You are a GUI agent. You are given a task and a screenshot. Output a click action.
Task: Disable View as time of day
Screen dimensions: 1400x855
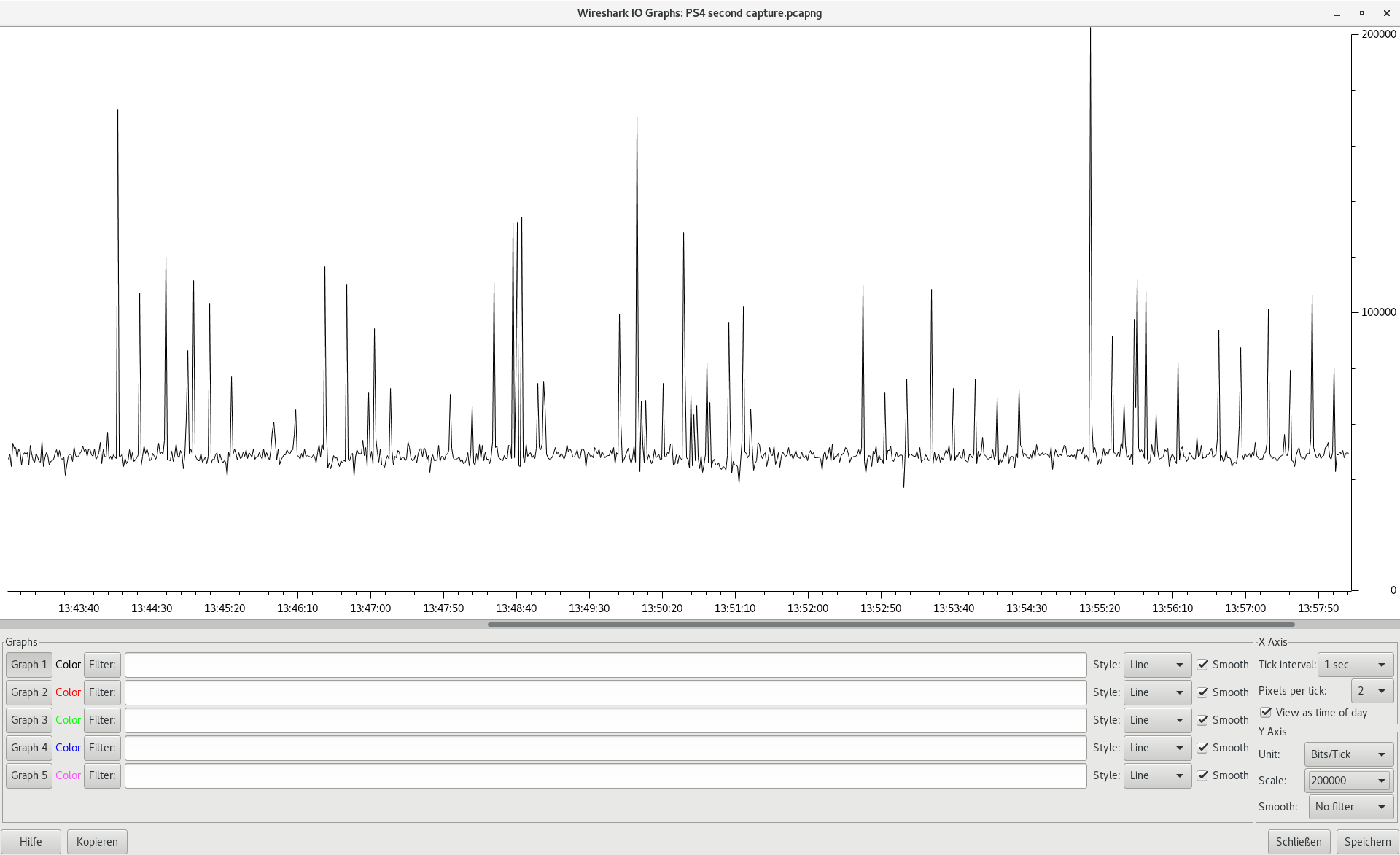click(1267, 713)
